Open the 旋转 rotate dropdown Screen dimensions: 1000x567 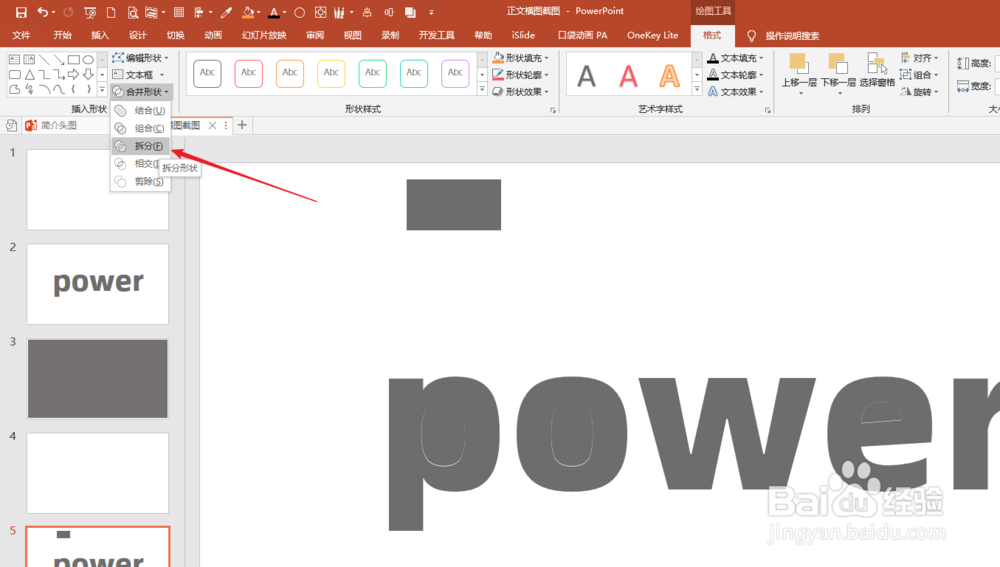920,92
